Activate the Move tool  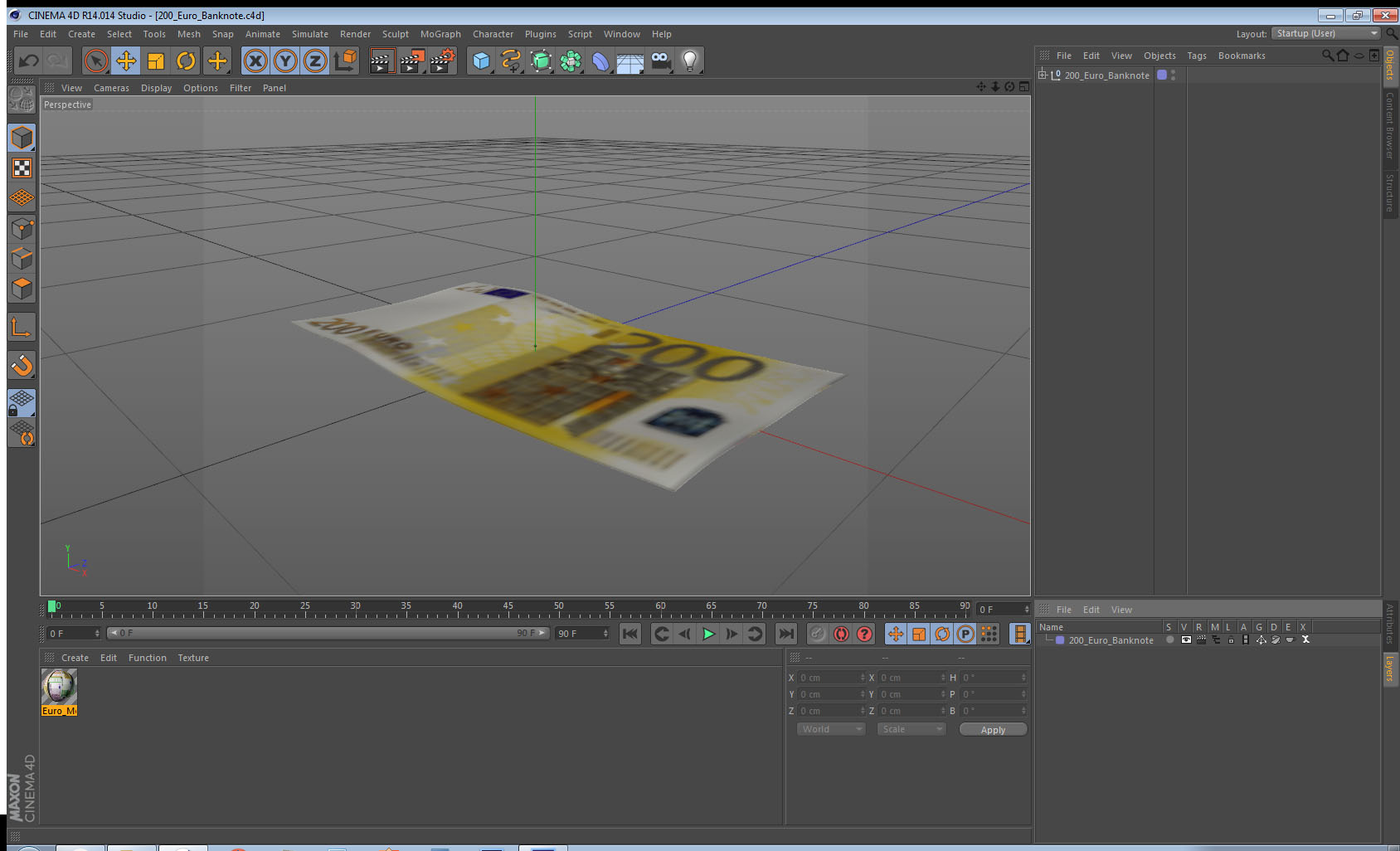click(126, 61)
